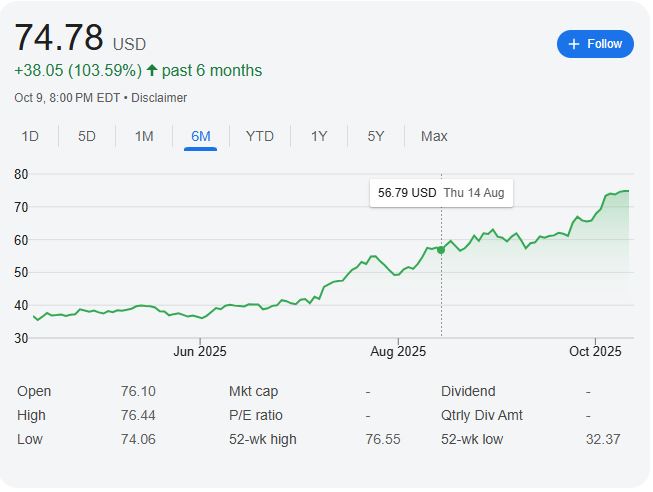
Task: Select the Max time range tab
Action: [x=434, y=136]
